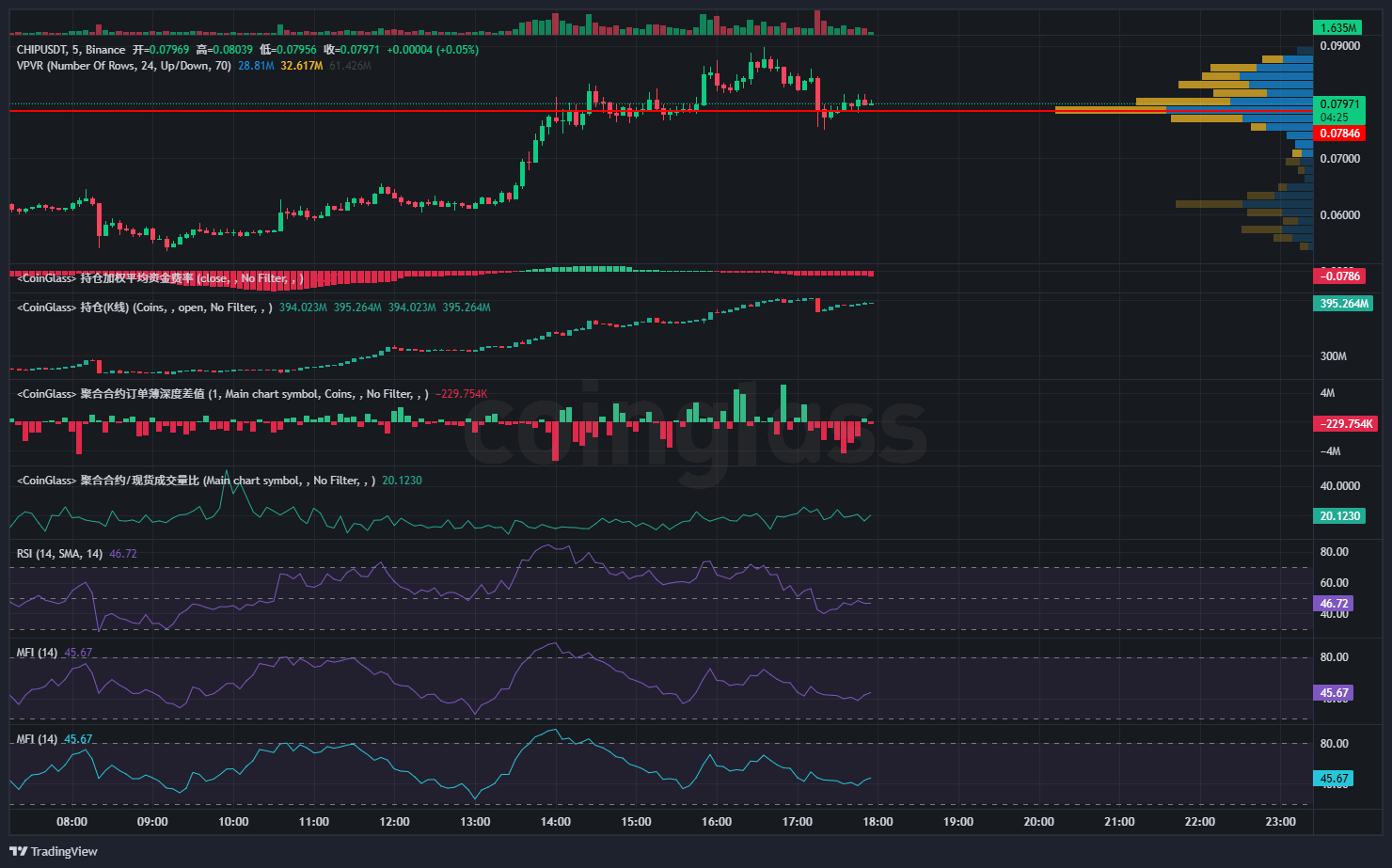Click the 40.0000 ratio axis tick

point(1340,486)
